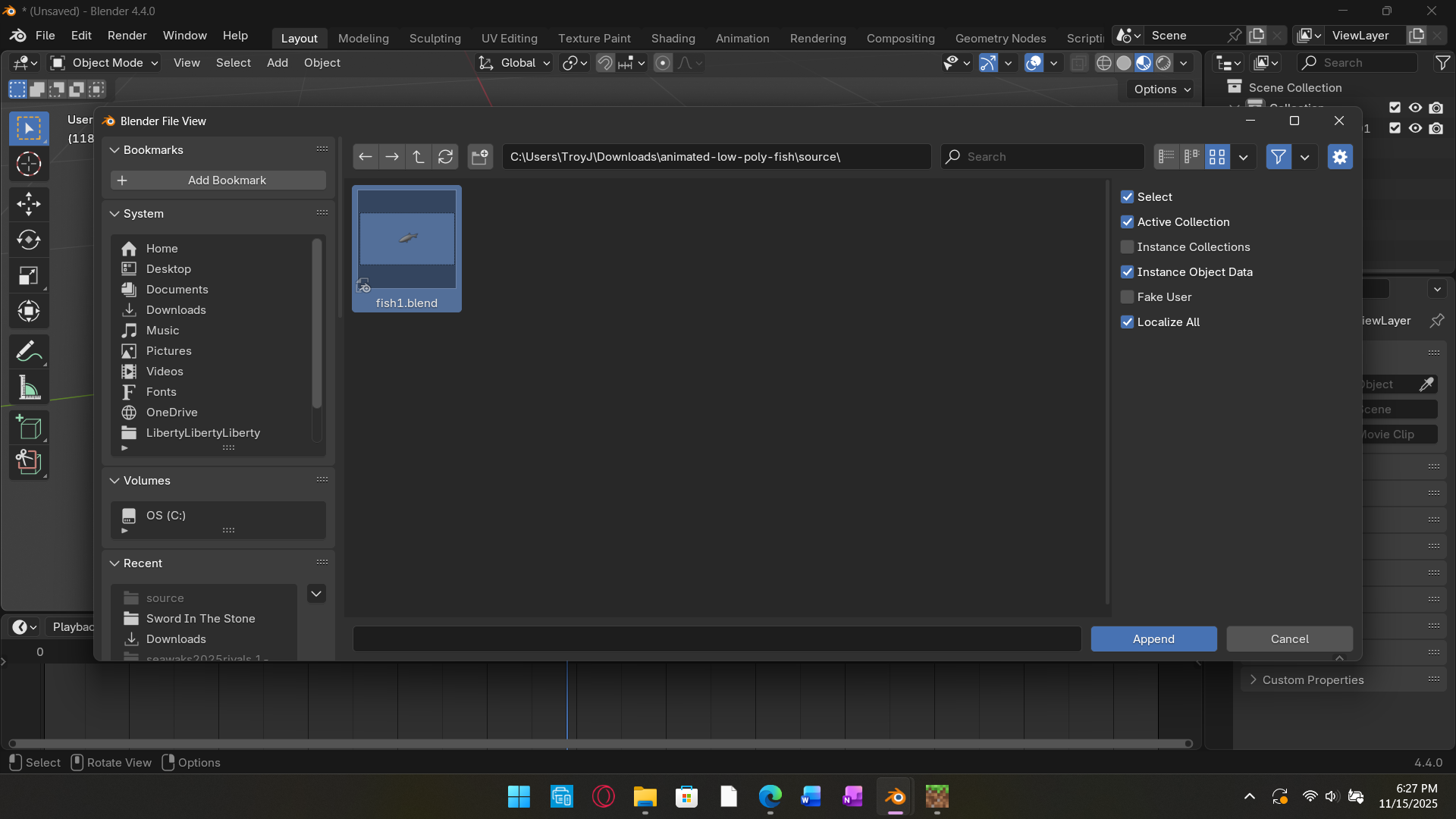1456x819 pixels.
Task: Select the Add Cube tool
Action: (29, 428)
